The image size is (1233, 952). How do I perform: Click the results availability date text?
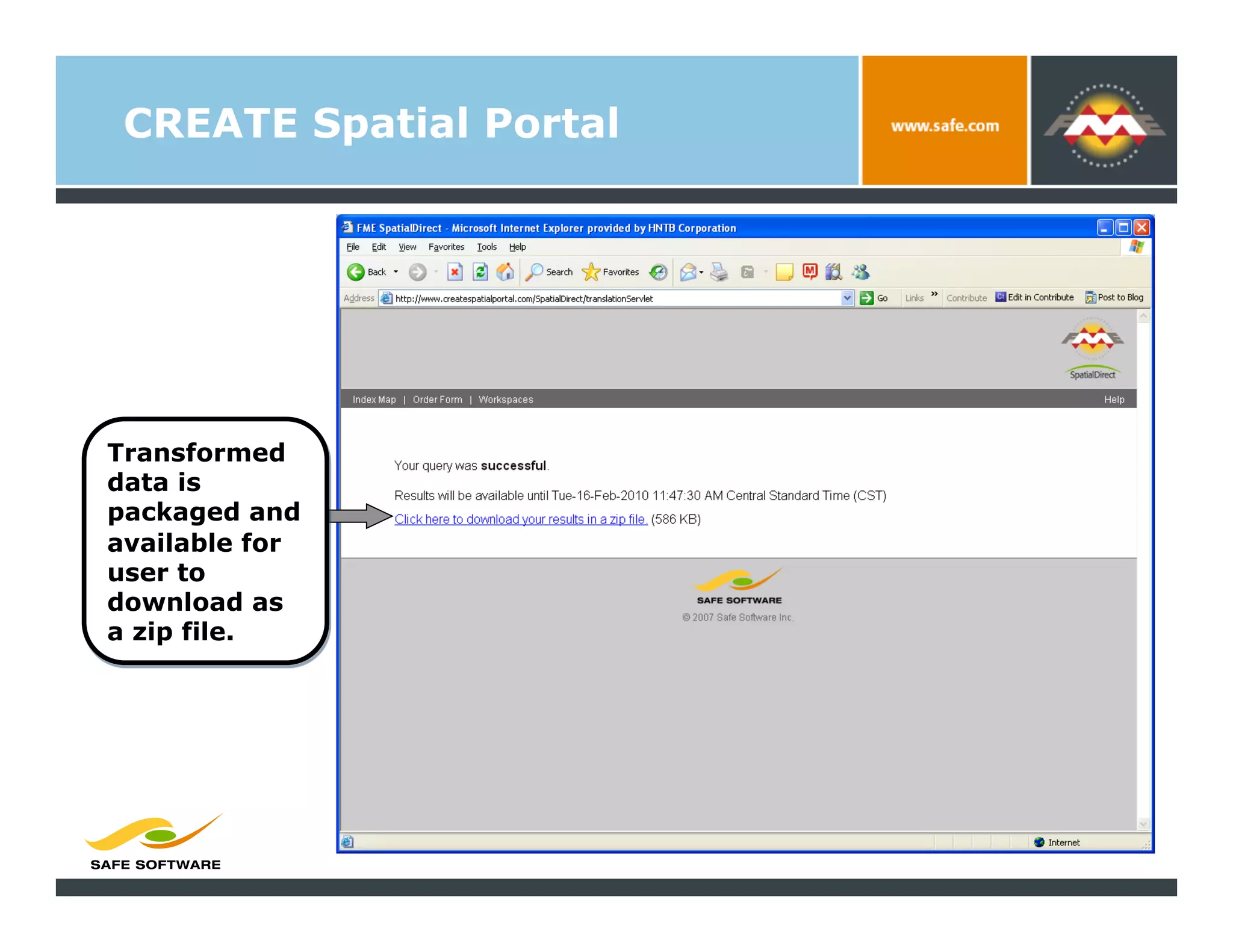(x=640, y=496)
